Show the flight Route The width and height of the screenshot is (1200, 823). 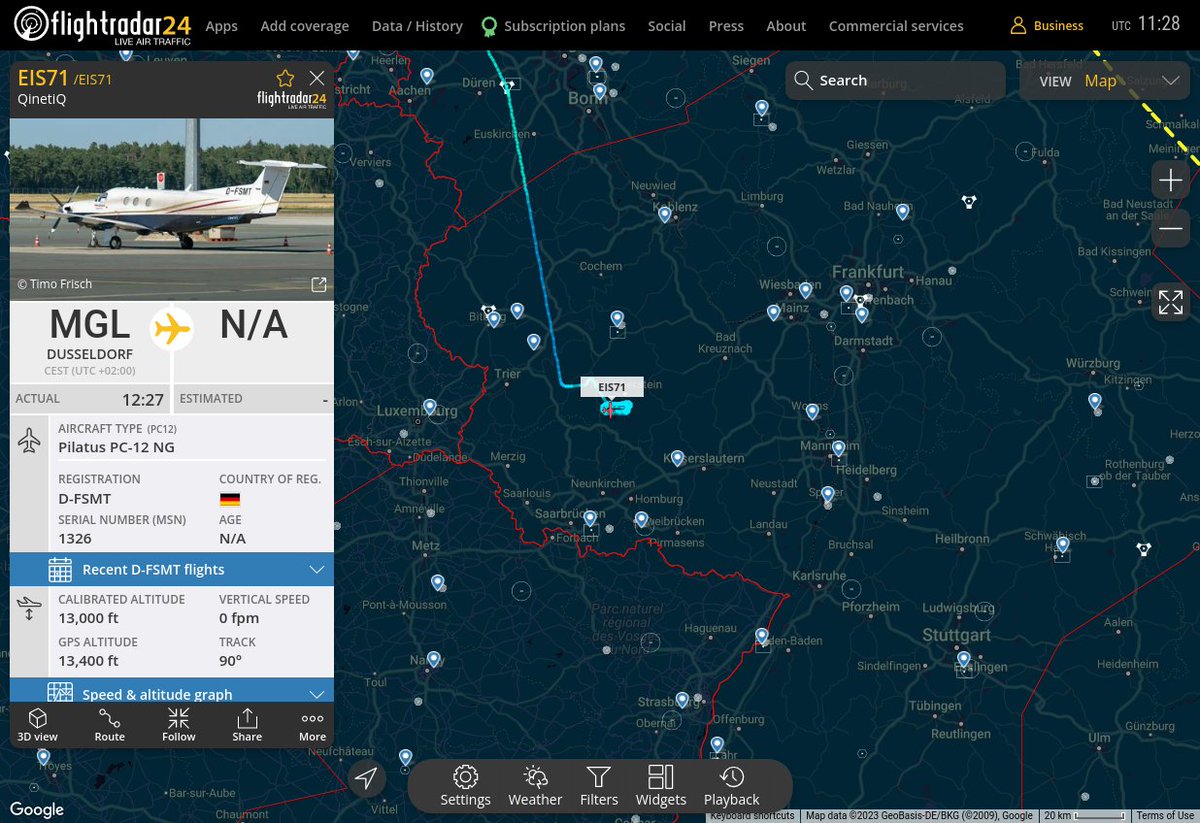point(110,724)
